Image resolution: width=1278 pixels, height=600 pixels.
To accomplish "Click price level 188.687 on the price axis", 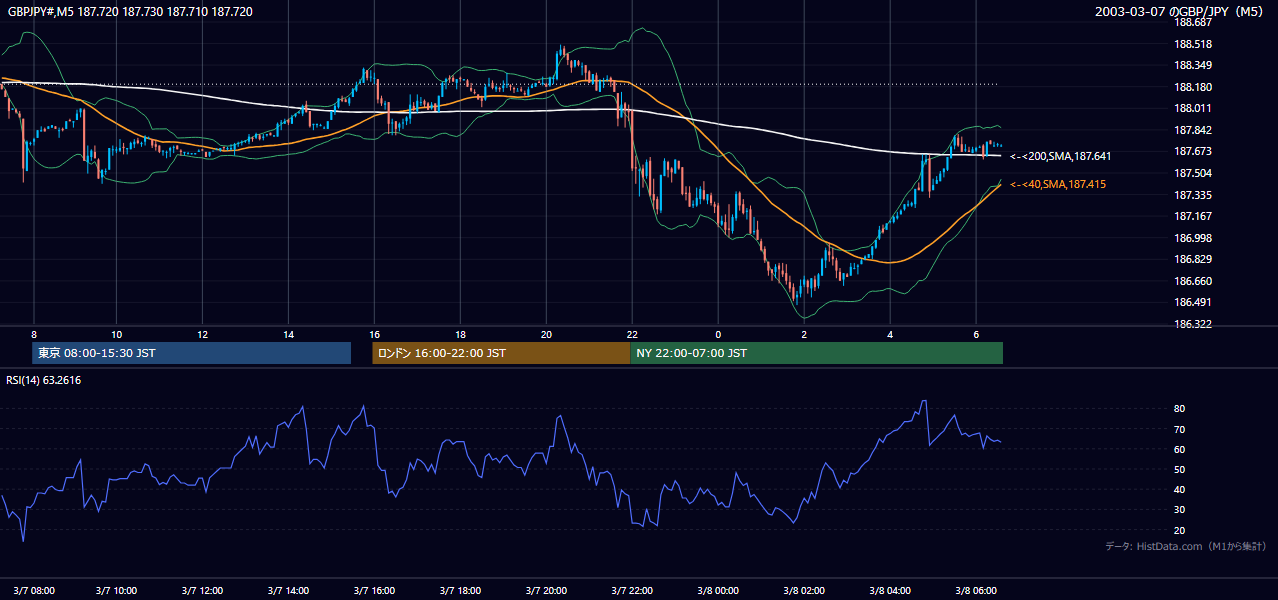I will [1192, 22].
